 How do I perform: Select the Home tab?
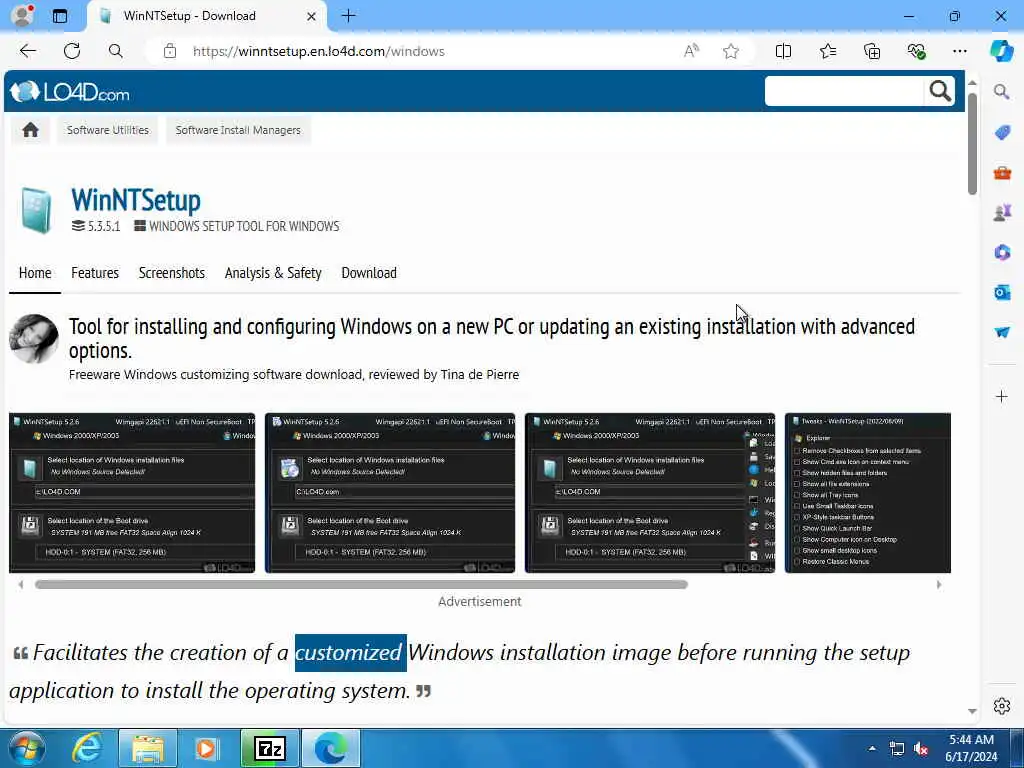35,273
